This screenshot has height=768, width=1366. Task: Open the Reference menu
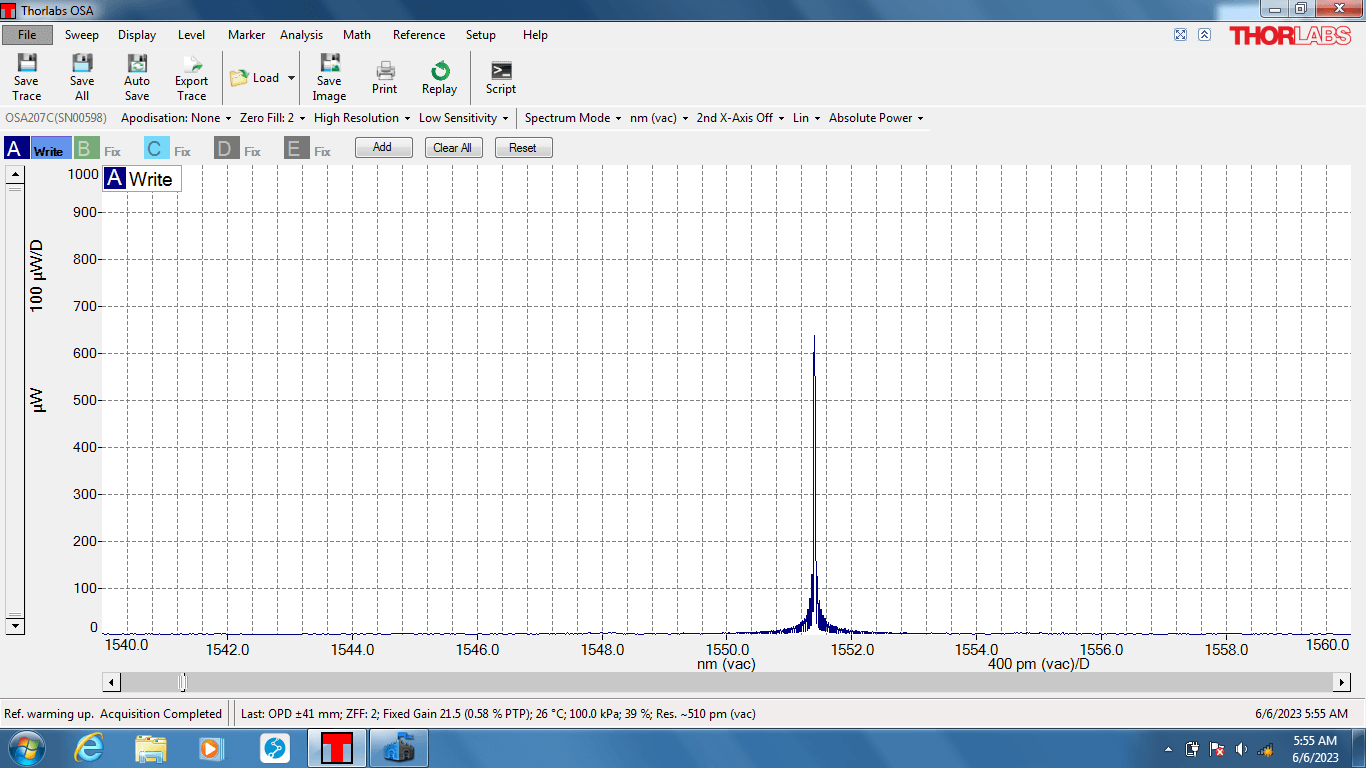coord(419,35)
